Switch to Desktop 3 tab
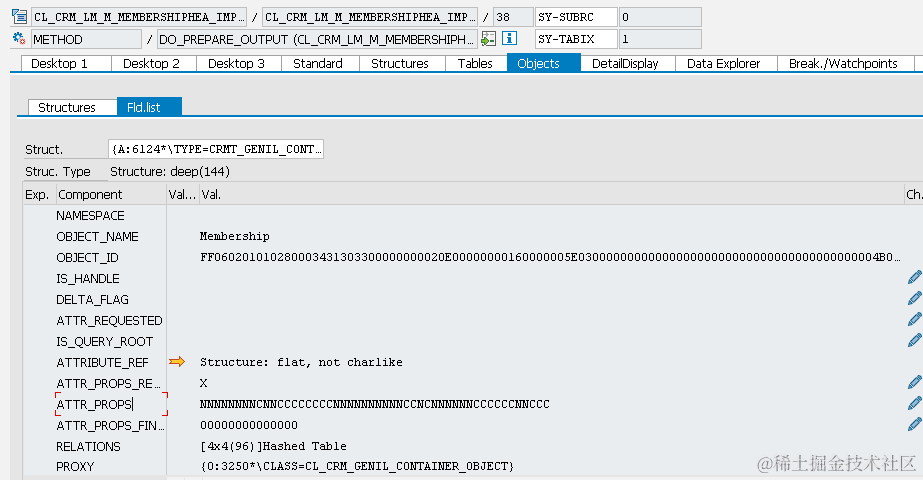Image resolution: width=923 pixels, height=480 pixels. (x=239, y=64)
